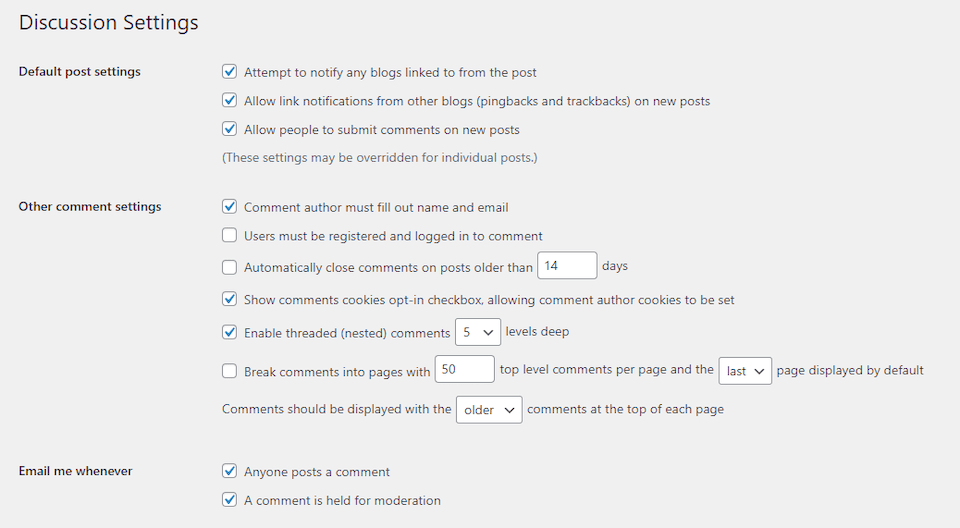Screen dimensions: 960x528
Task: Uncheck 'Comment author must fill out name'
Action: 229,207
